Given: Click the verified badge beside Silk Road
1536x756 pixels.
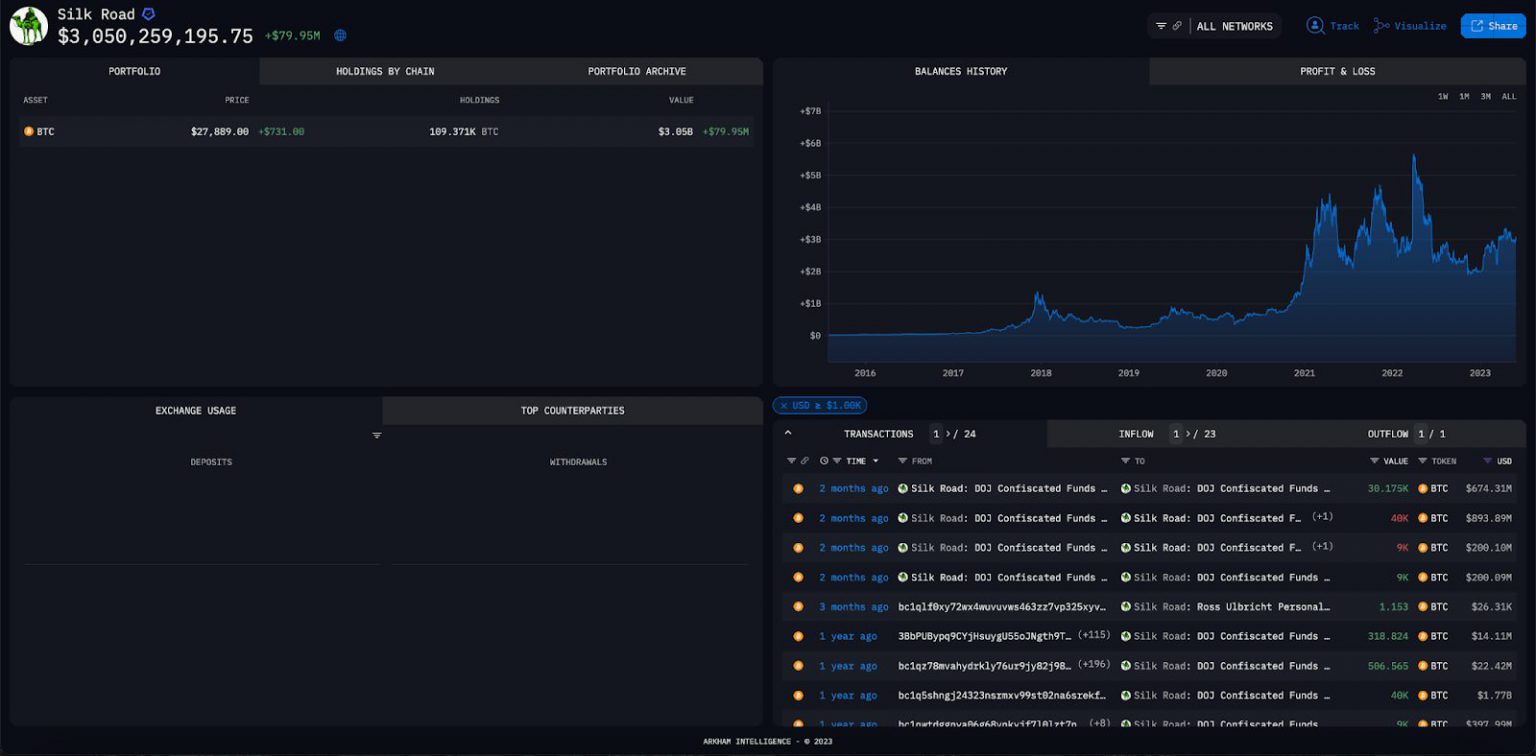Looking at the screenshot, I should coord(149,14).
